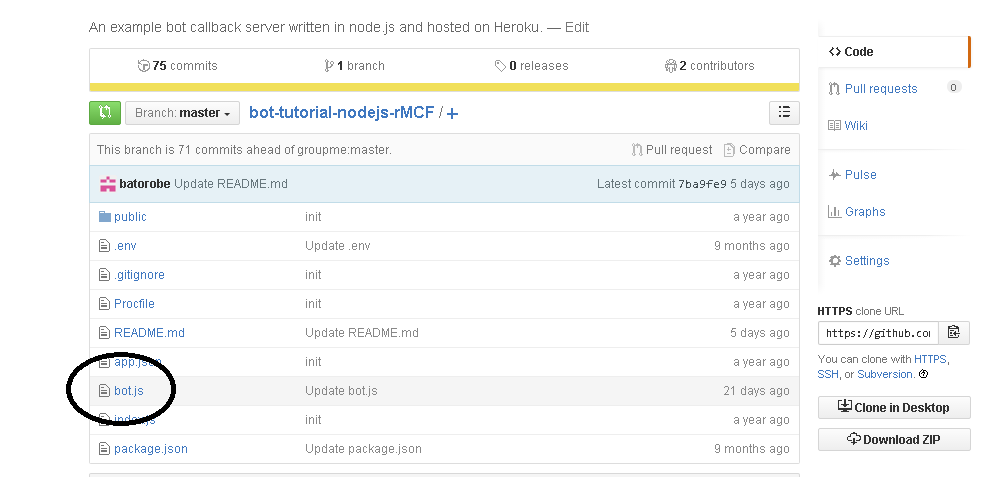Screen dimensions: 998x477
Task: Open Settings from the sidebar
Action: 866,261
